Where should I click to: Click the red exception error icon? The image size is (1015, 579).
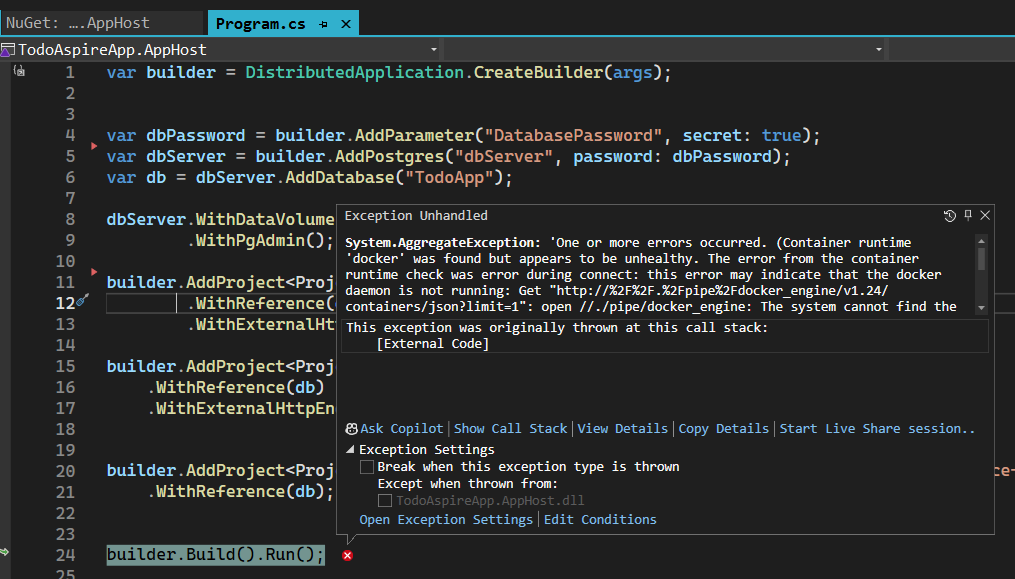pyautogui.click(x=347, y=555)
